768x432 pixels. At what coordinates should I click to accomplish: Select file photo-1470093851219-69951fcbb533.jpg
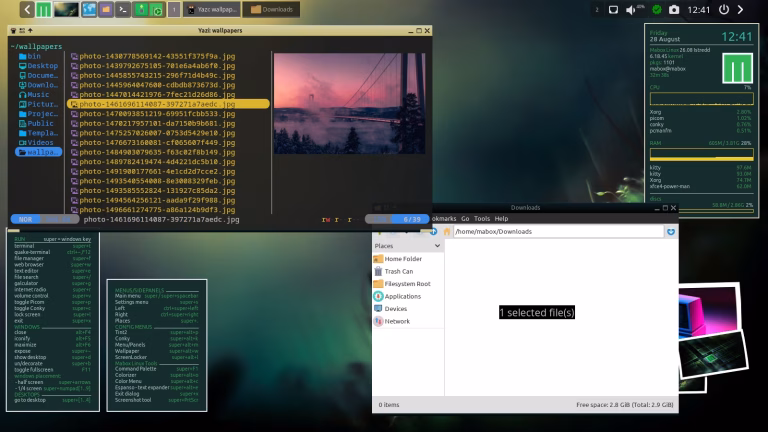click(153, 114)
